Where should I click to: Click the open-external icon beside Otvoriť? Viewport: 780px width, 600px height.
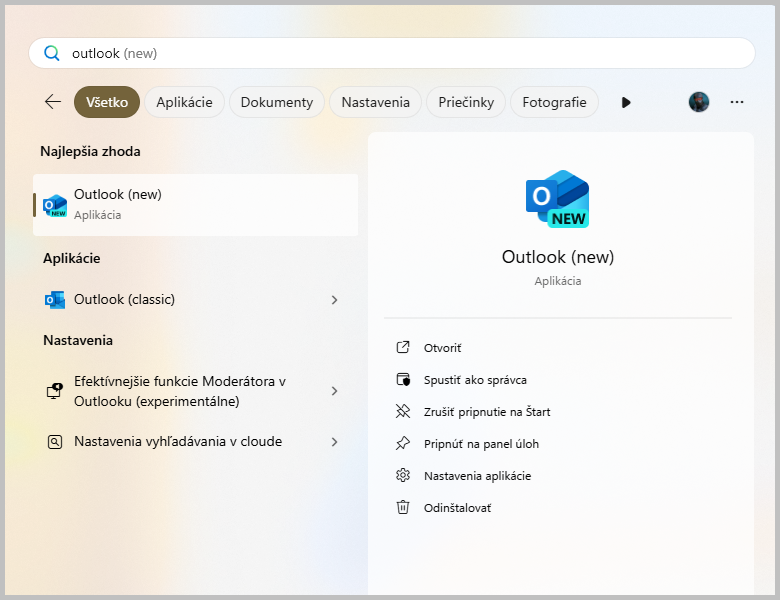(x=403, y=347)
